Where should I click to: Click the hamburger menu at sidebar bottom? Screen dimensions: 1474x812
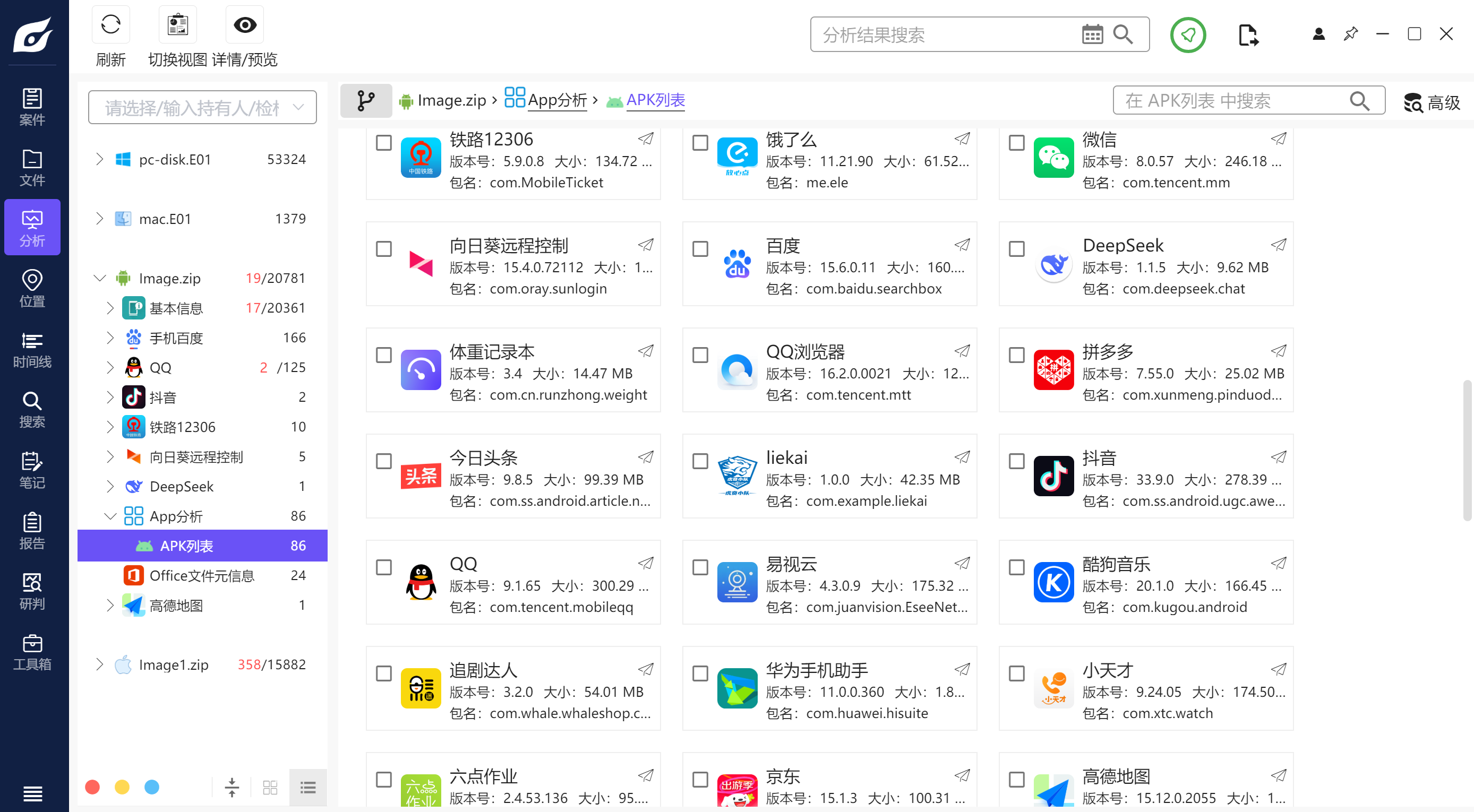click(32, 793)
